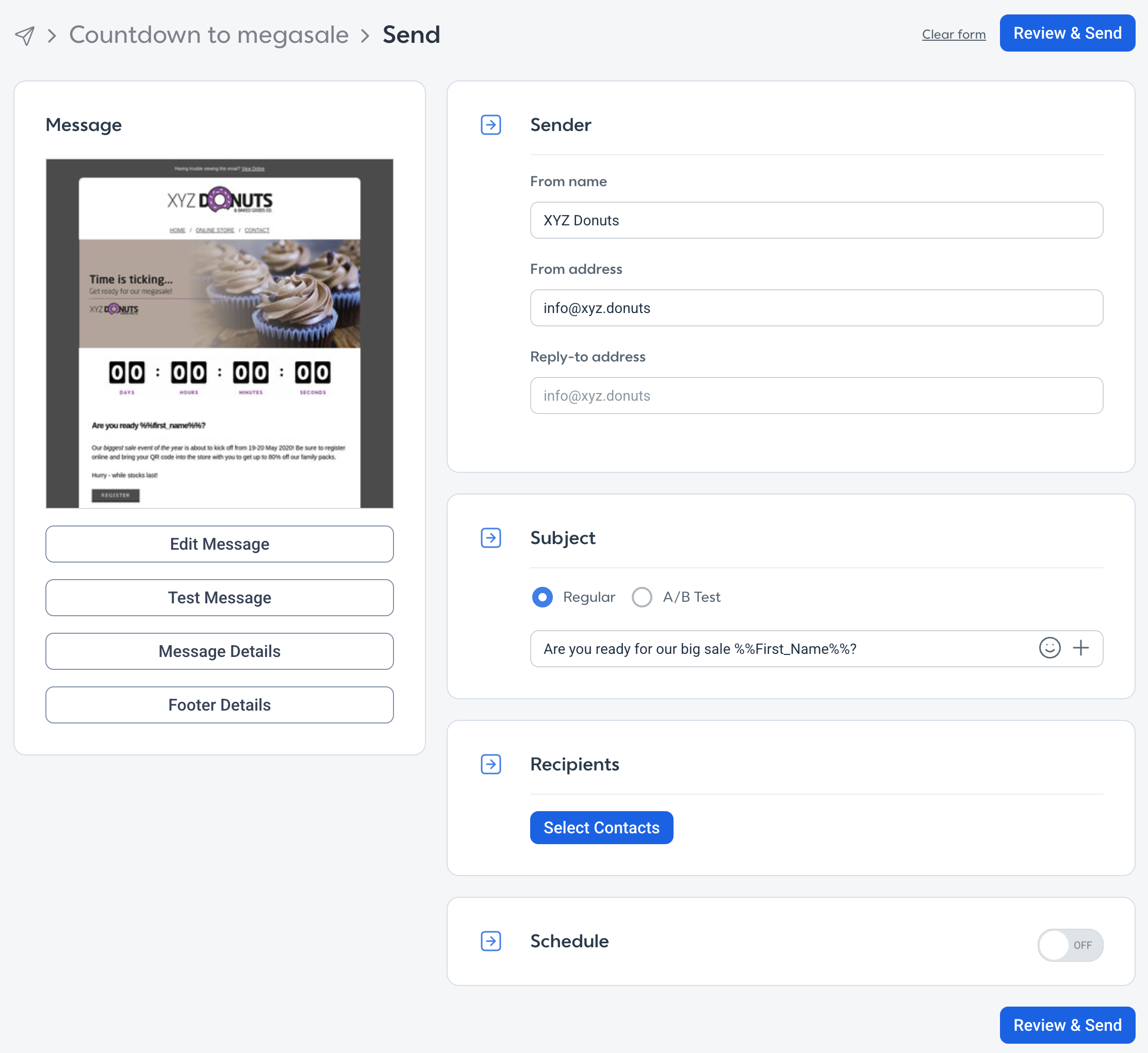This screenshot has height=1053, width=1148.
Task: Click the Clear form link
Action: coord(954,34)
